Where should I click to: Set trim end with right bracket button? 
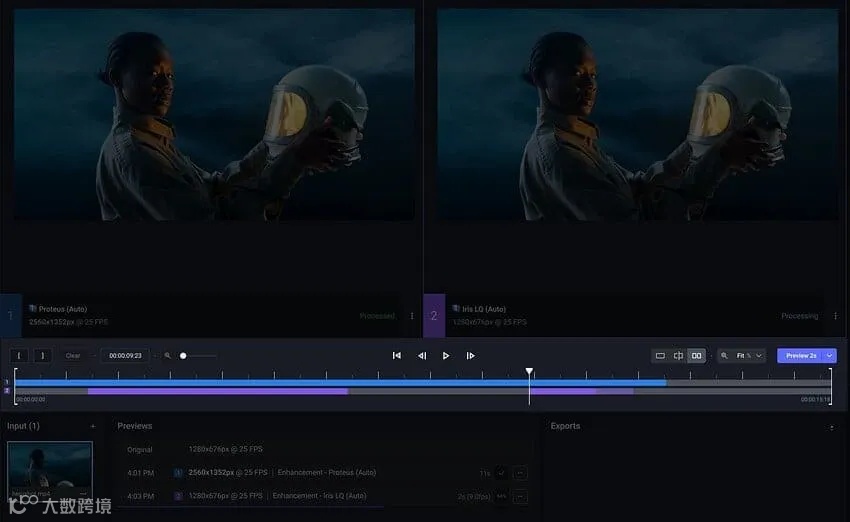(x=42, y=356)
